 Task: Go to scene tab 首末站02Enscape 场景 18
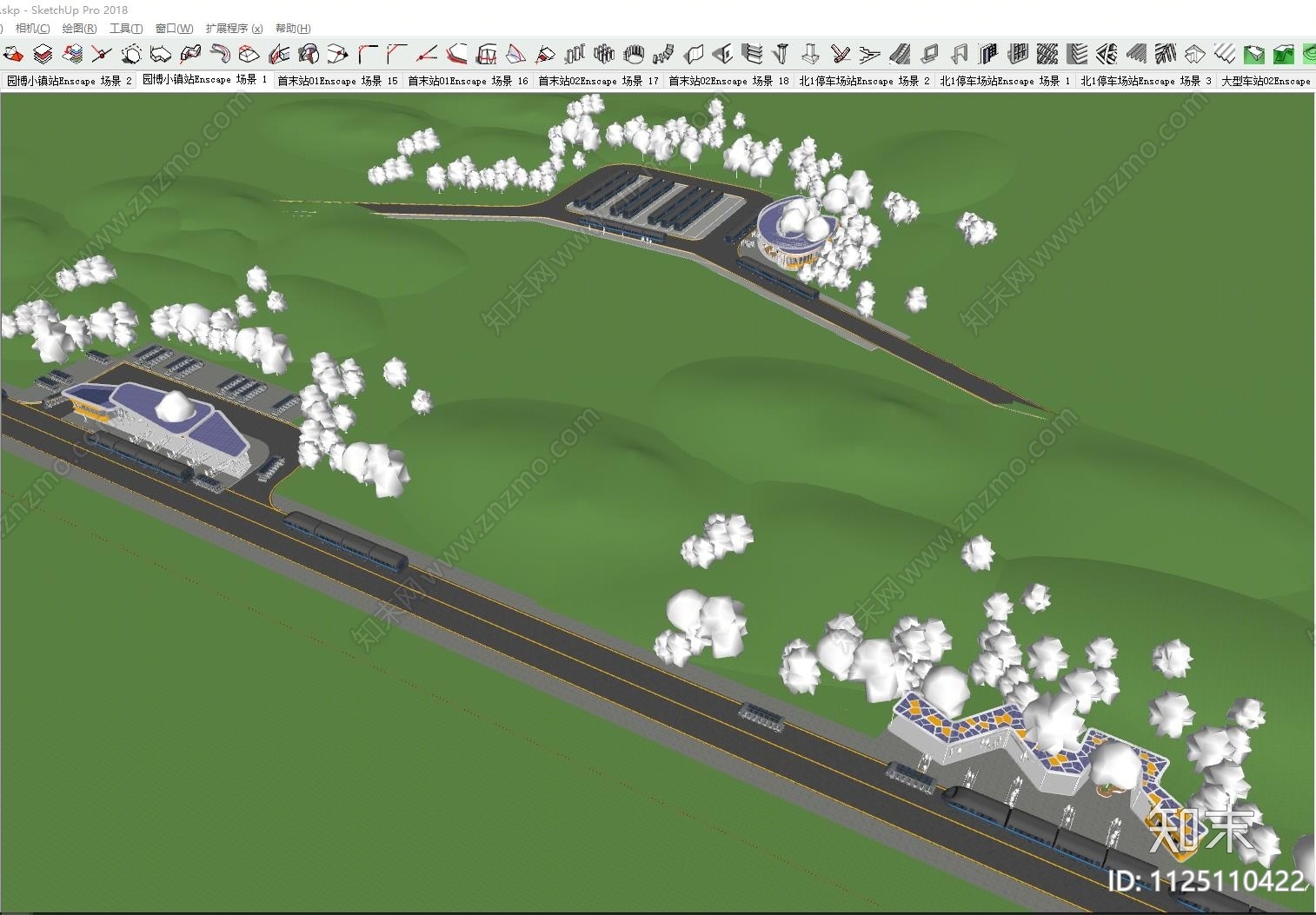(729, 81)
